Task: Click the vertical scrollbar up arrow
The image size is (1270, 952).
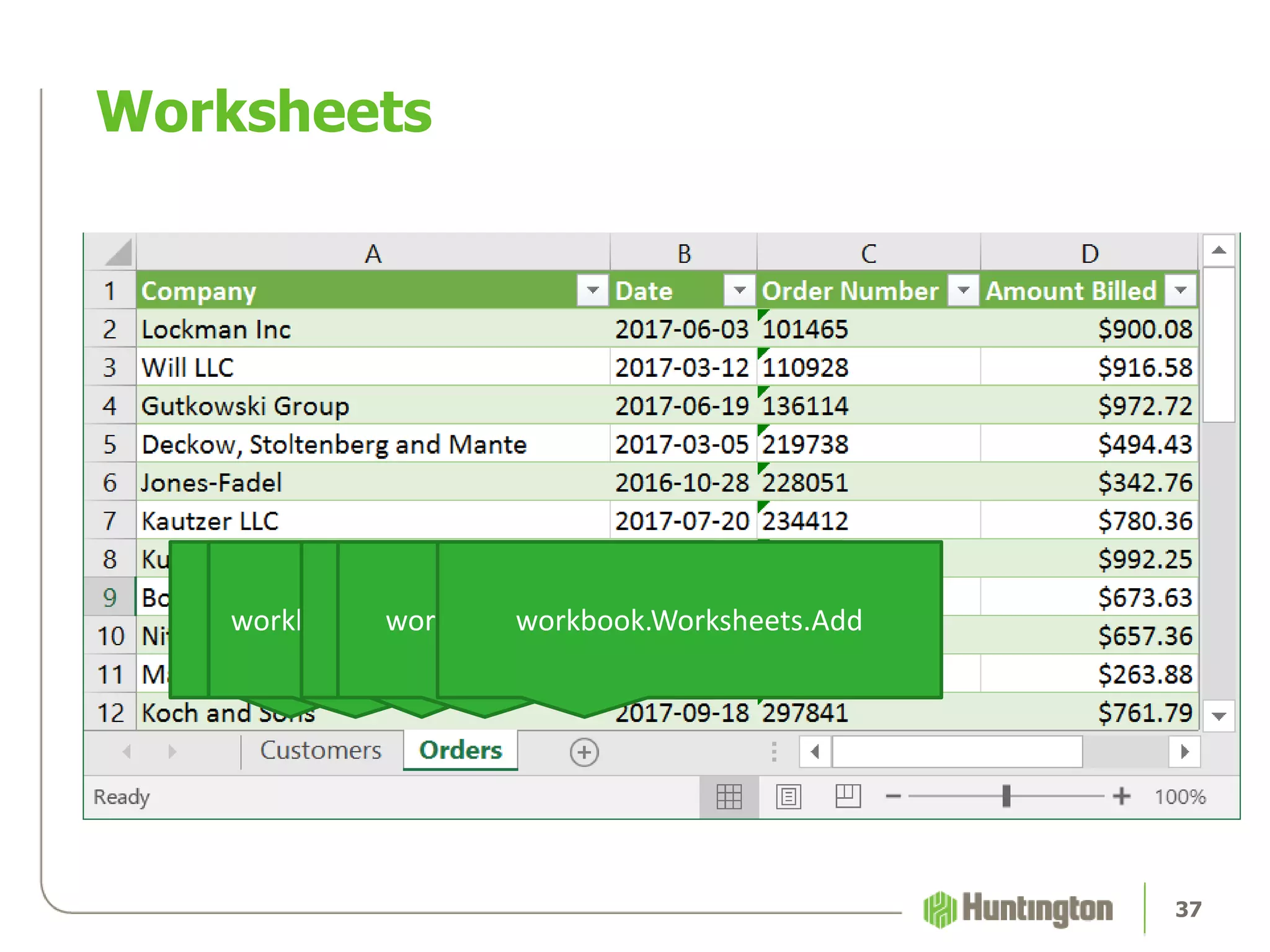Action: pos(1219,250)
